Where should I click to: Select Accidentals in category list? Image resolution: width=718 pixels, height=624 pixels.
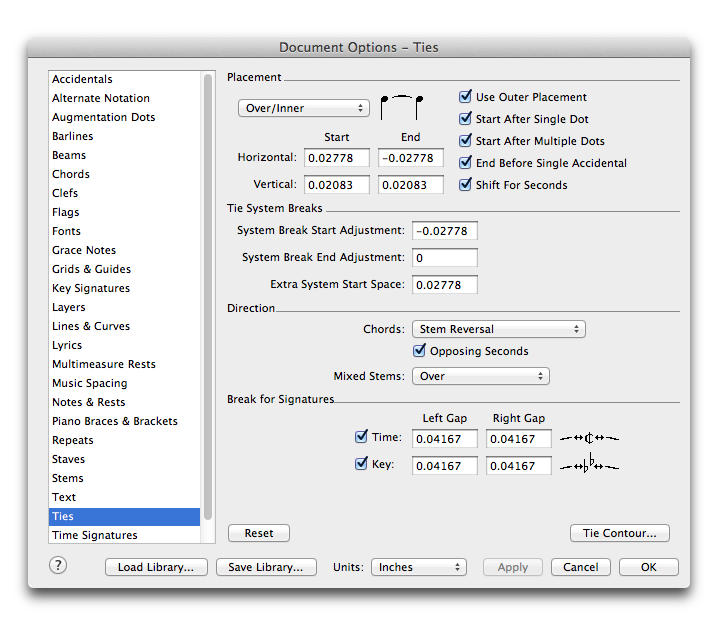coord(125,79)
